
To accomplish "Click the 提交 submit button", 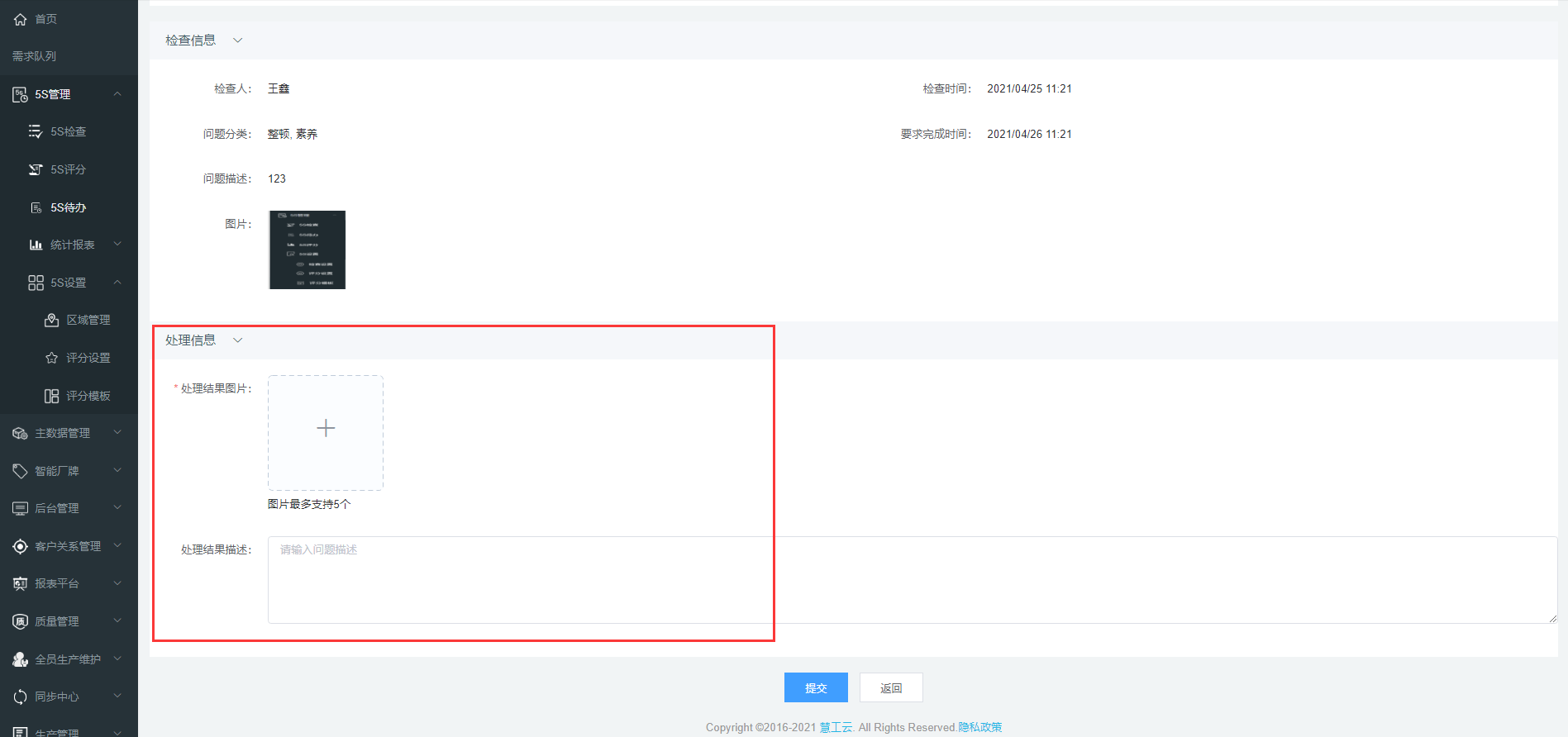I will point(815,687).
